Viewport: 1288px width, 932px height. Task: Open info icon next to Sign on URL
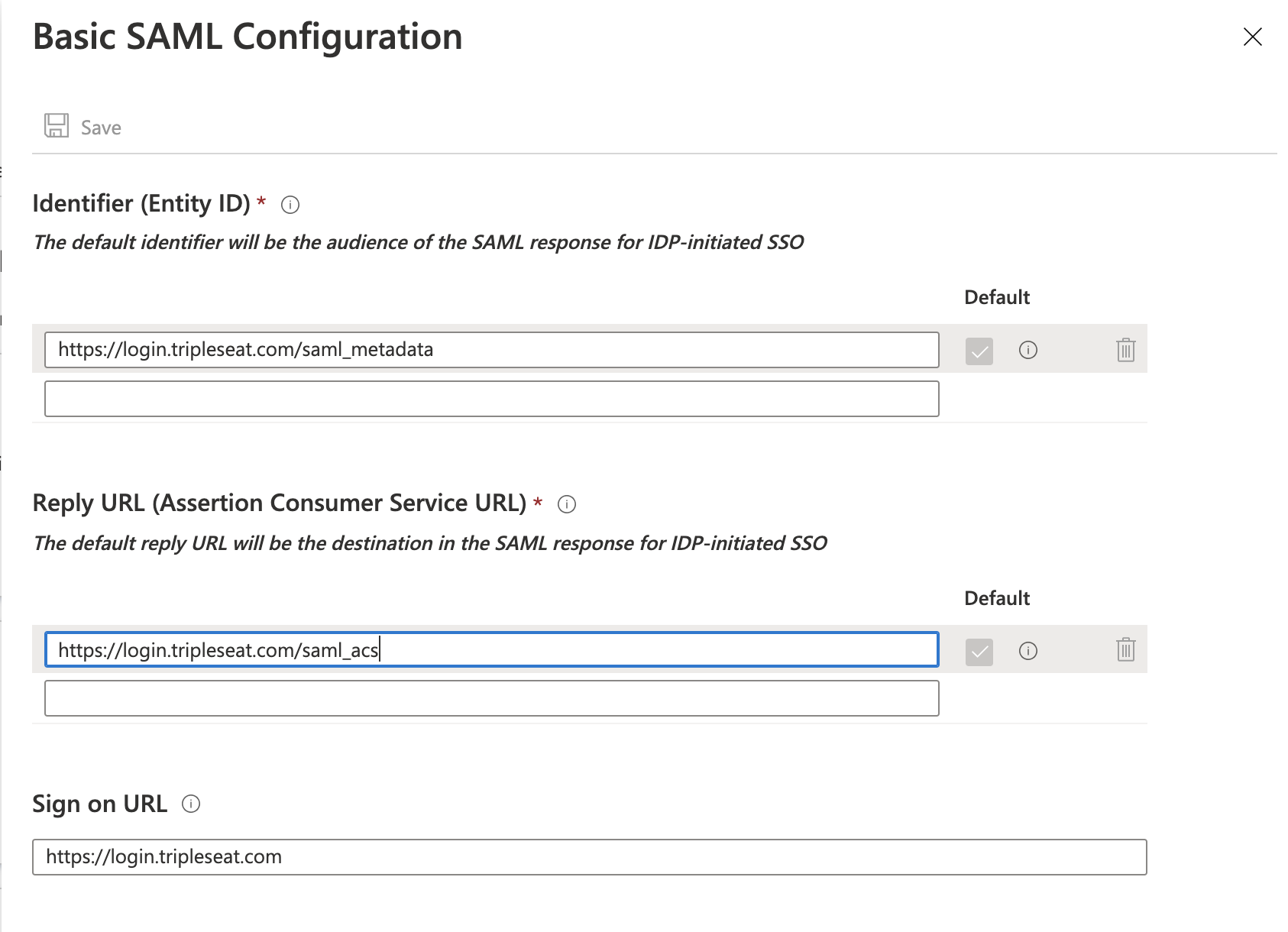coord(191,804)
